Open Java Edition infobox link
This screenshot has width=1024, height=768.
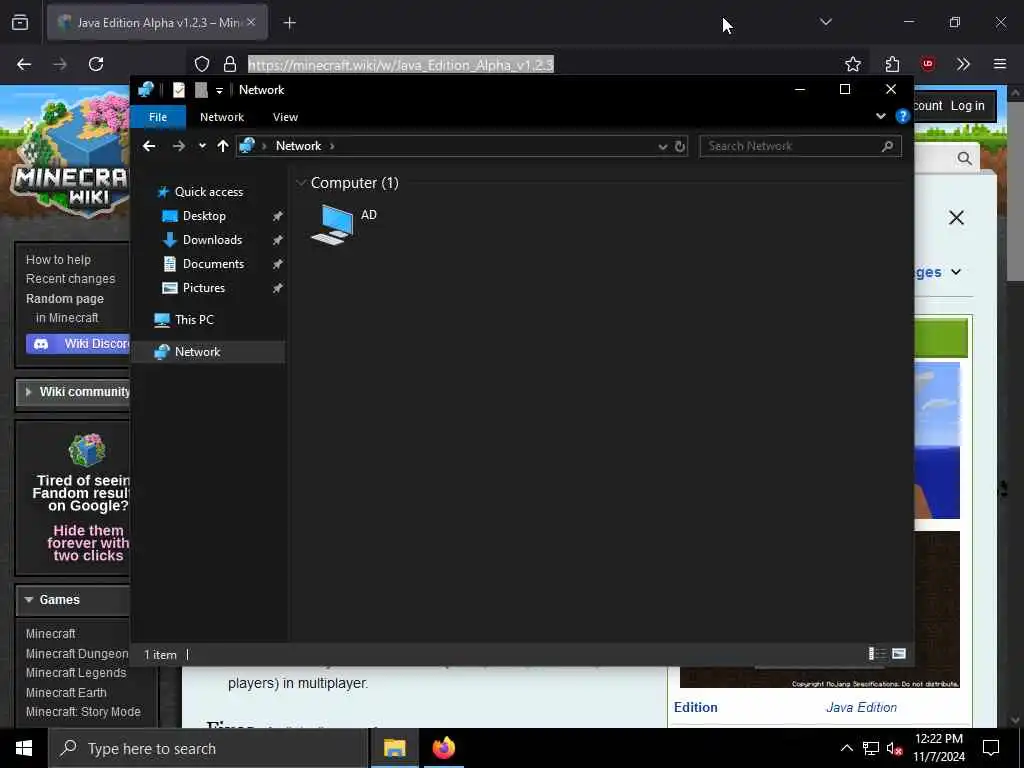[861, 707]
